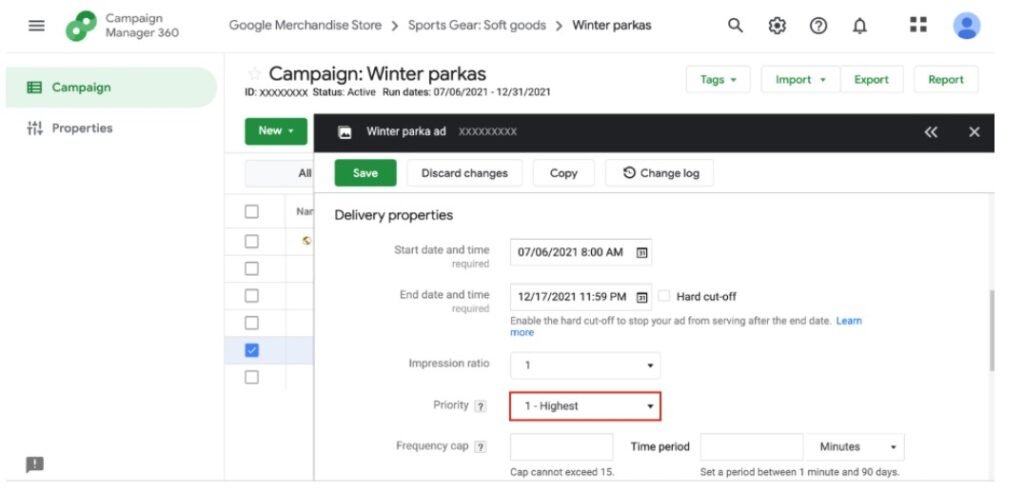
Task: Close the Winter parka ad panel
Action: click(974, 132)
